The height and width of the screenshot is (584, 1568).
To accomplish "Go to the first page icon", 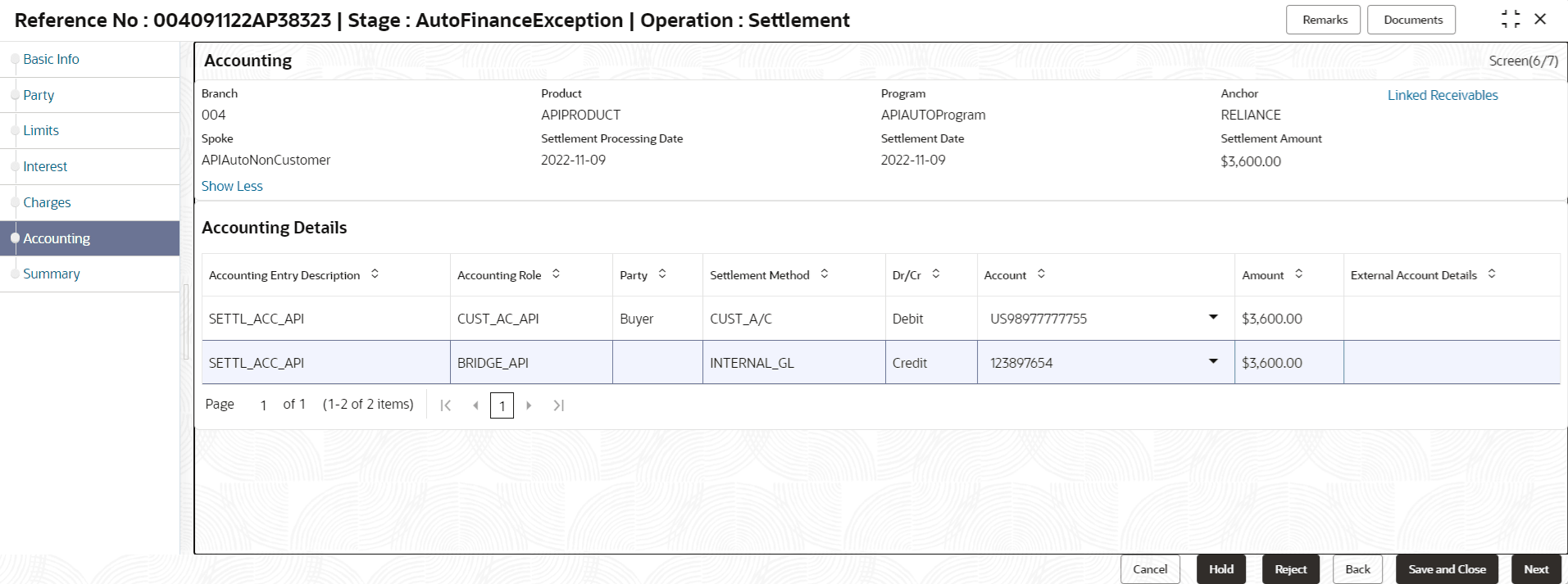I will coord(446,405).
